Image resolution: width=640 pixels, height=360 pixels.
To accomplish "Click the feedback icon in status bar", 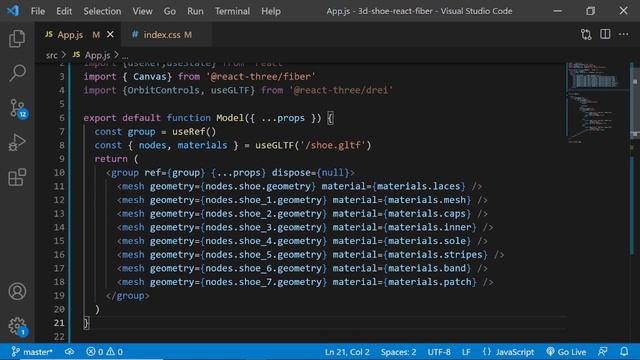I will click(x=603, y=351).
